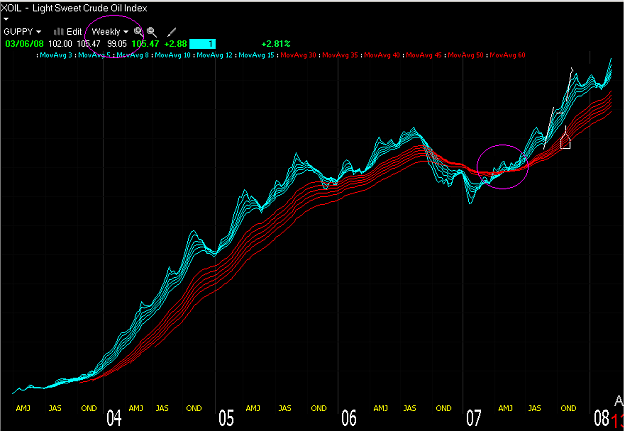The height and width of the screenshot is (433, 625).
Task: Click the 06 year marker on the time axis
Action: click(x=349, y=418)
